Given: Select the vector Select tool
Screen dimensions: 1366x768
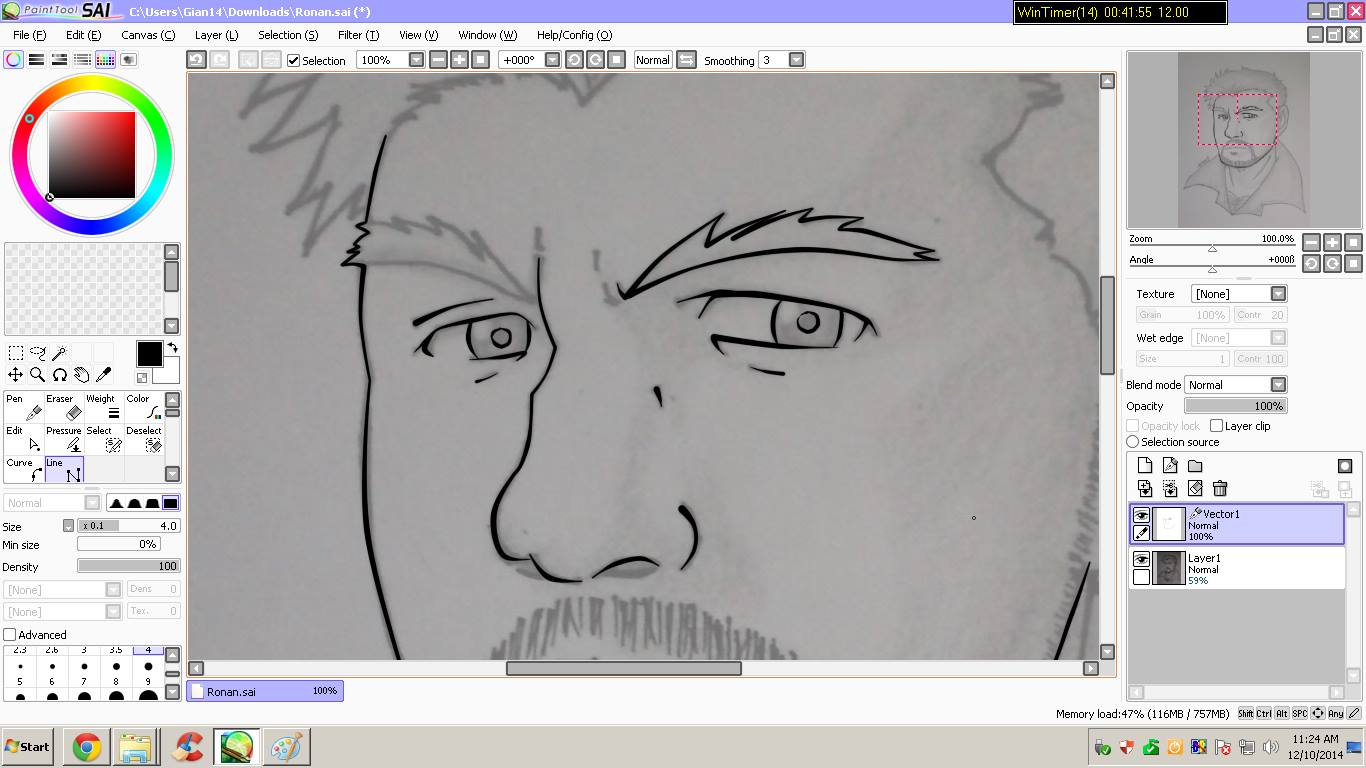Looking at the screenshot, I should coord(104,439).
